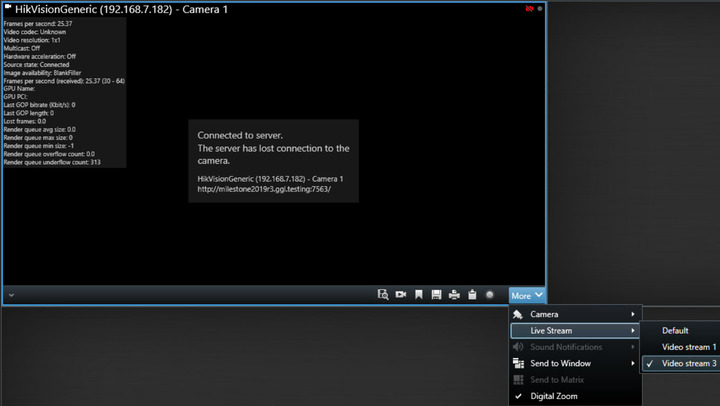Select Video stream 3 option
Screen dimensions: 720x406
click(689, 363)
